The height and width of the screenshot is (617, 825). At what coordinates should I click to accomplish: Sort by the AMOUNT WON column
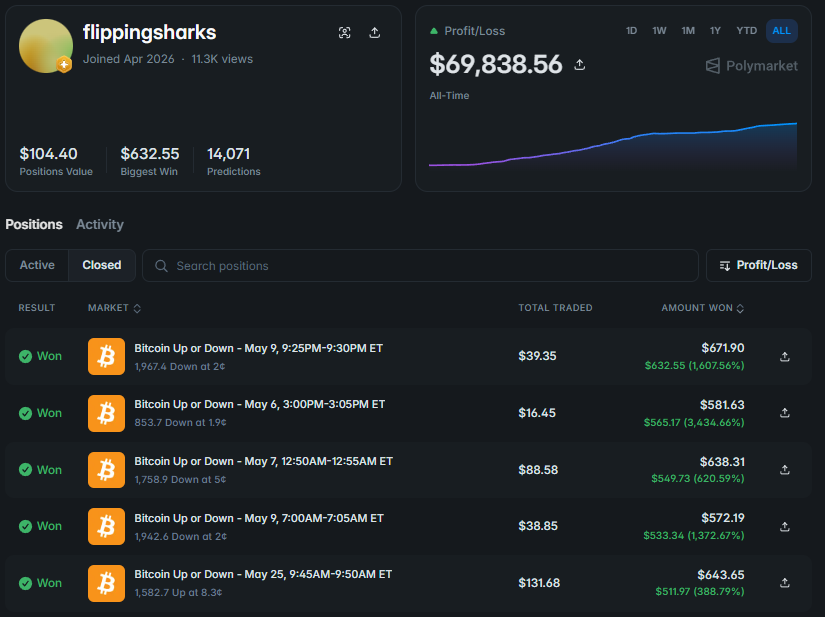[702, 308]
